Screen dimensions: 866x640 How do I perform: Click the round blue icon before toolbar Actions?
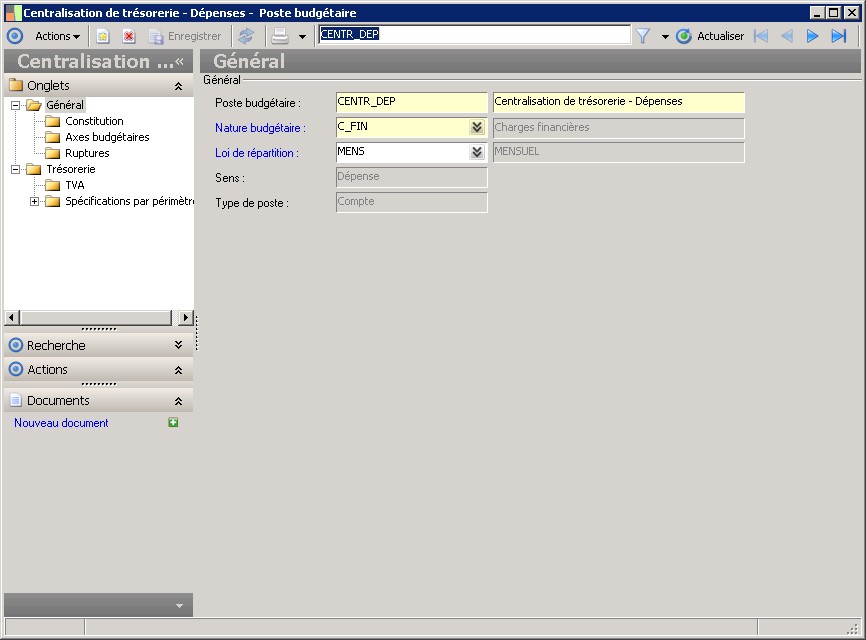point(15,36)
